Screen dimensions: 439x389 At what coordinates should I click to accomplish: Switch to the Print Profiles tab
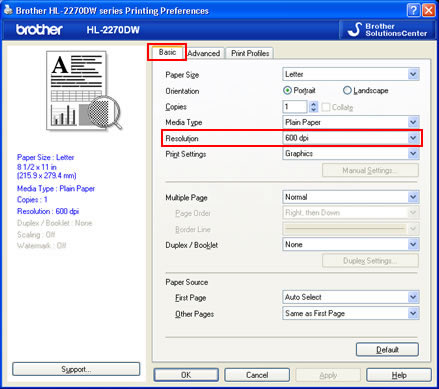coord(250,53)
